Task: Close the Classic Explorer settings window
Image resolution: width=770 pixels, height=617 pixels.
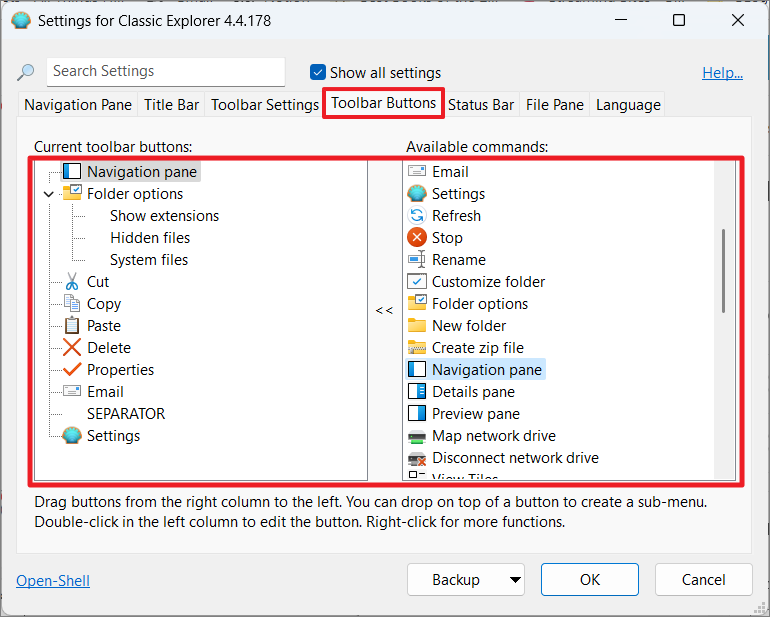Action: (x=738, y=20)
